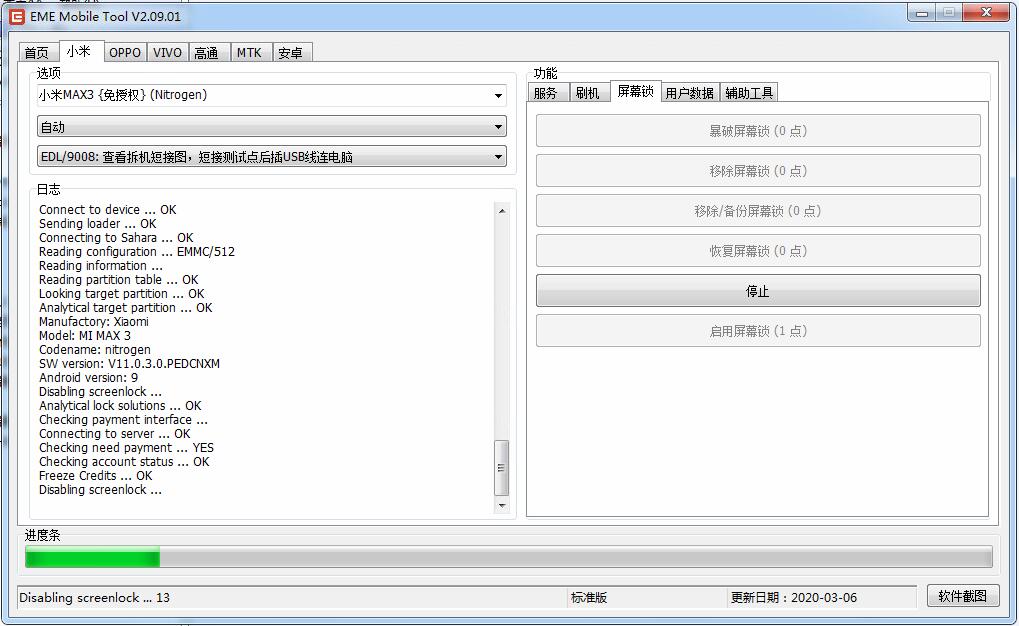Switch to the 安卓 tab
The image size is (1019, 626).
291,53
